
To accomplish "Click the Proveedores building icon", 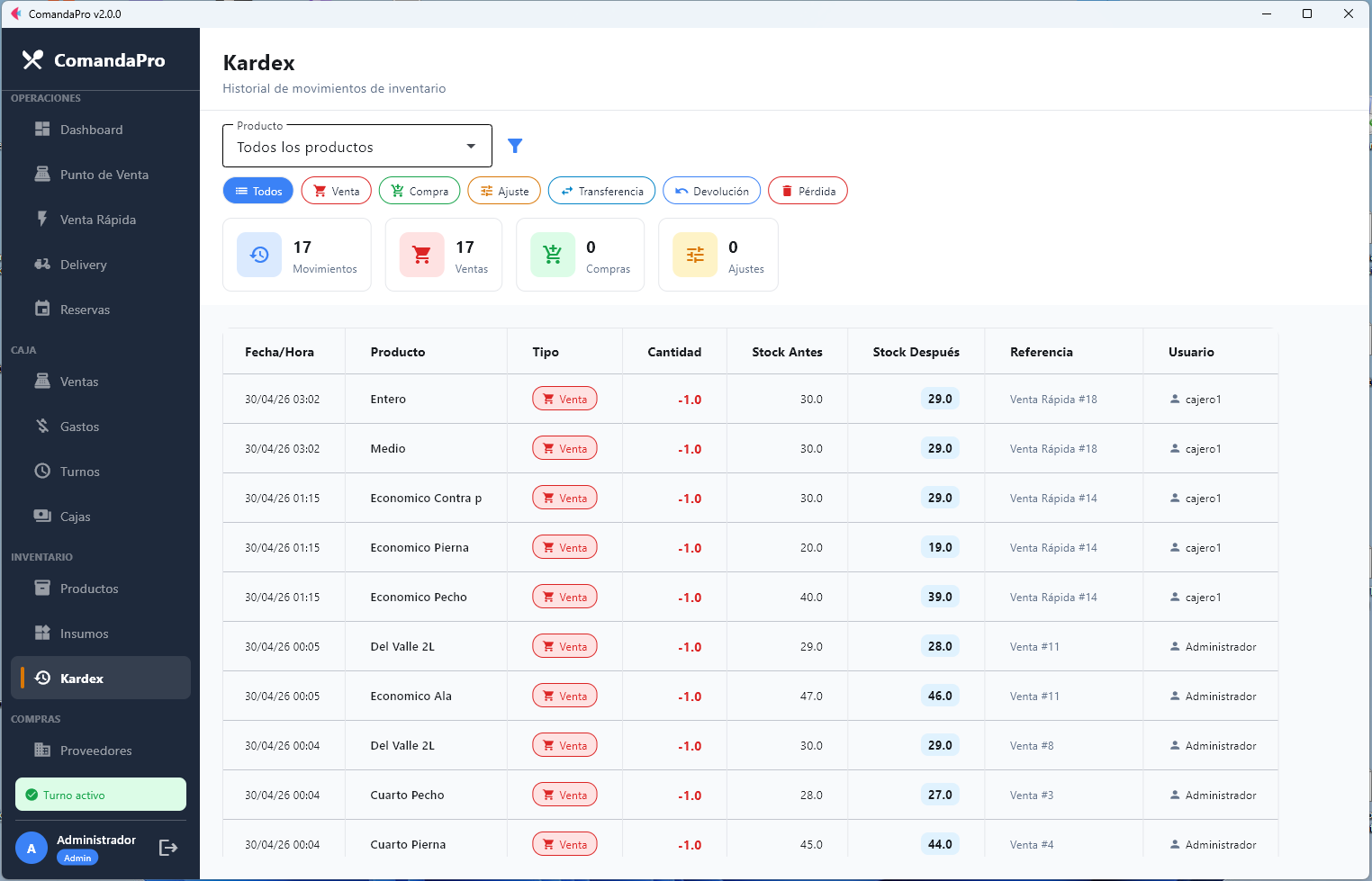I will (42, 750).
